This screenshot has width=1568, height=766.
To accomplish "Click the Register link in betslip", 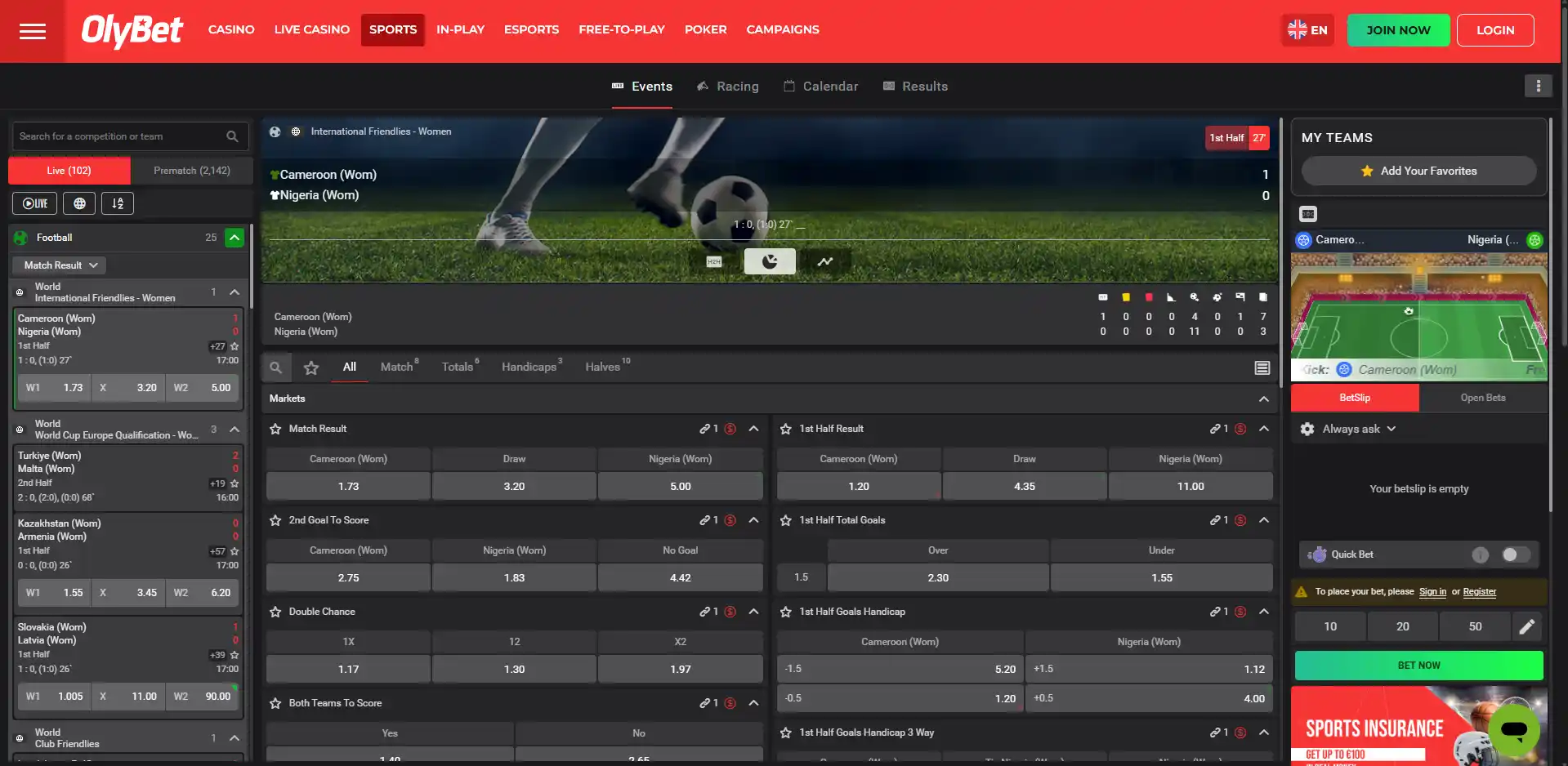I will tap(1479, 591).
